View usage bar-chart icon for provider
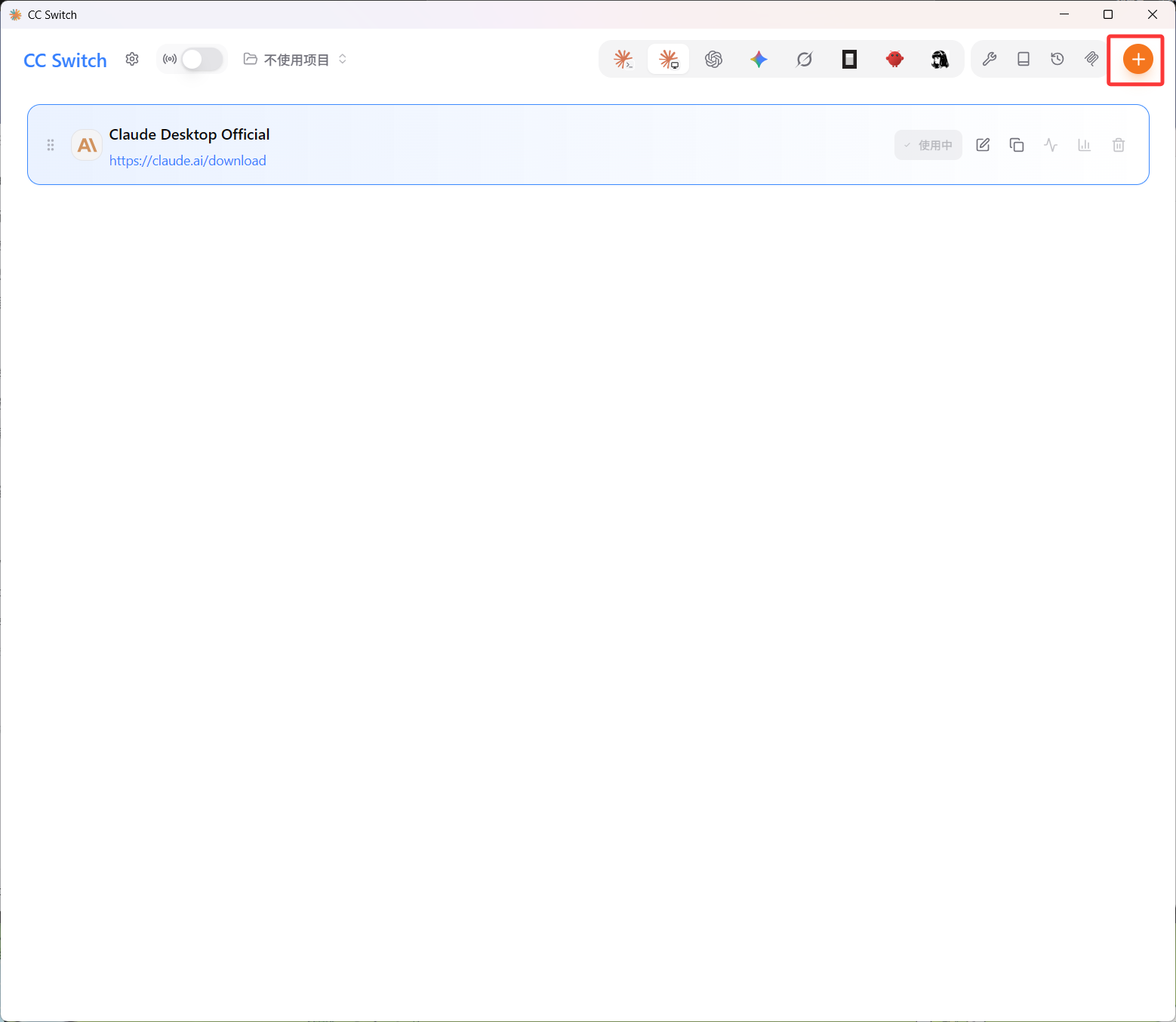This screenshot has height=1022, width=1176. [x=1085, y=145]
